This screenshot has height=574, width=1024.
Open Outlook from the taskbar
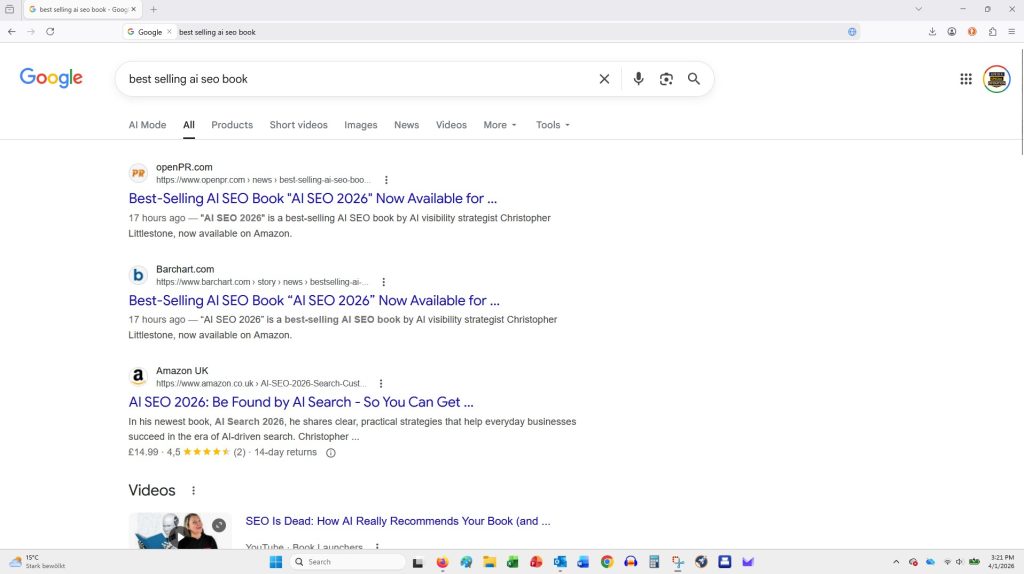tap(560, 562)
